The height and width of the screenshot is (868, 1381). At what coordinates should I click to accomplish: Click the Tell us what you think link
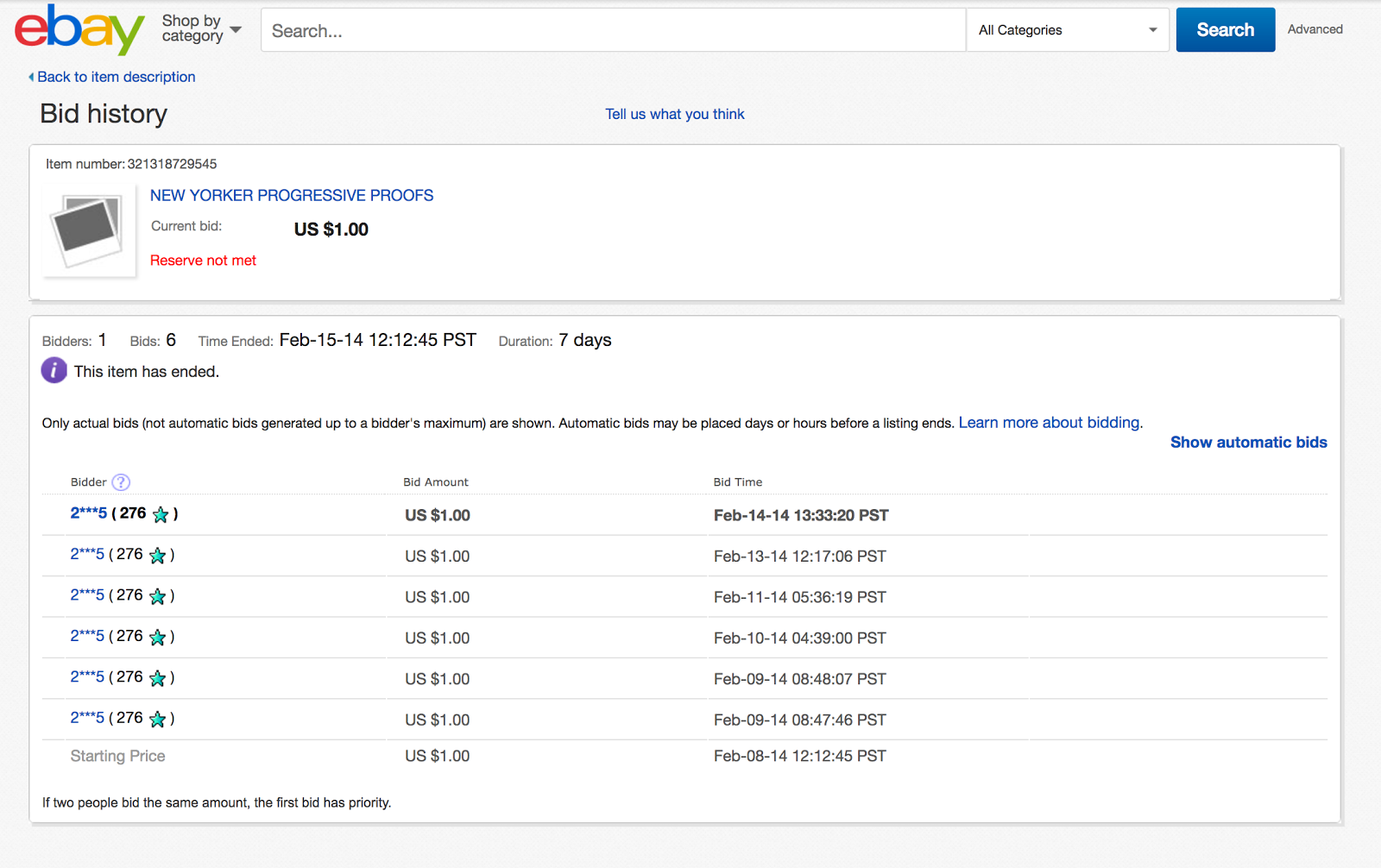pos(674,114)
